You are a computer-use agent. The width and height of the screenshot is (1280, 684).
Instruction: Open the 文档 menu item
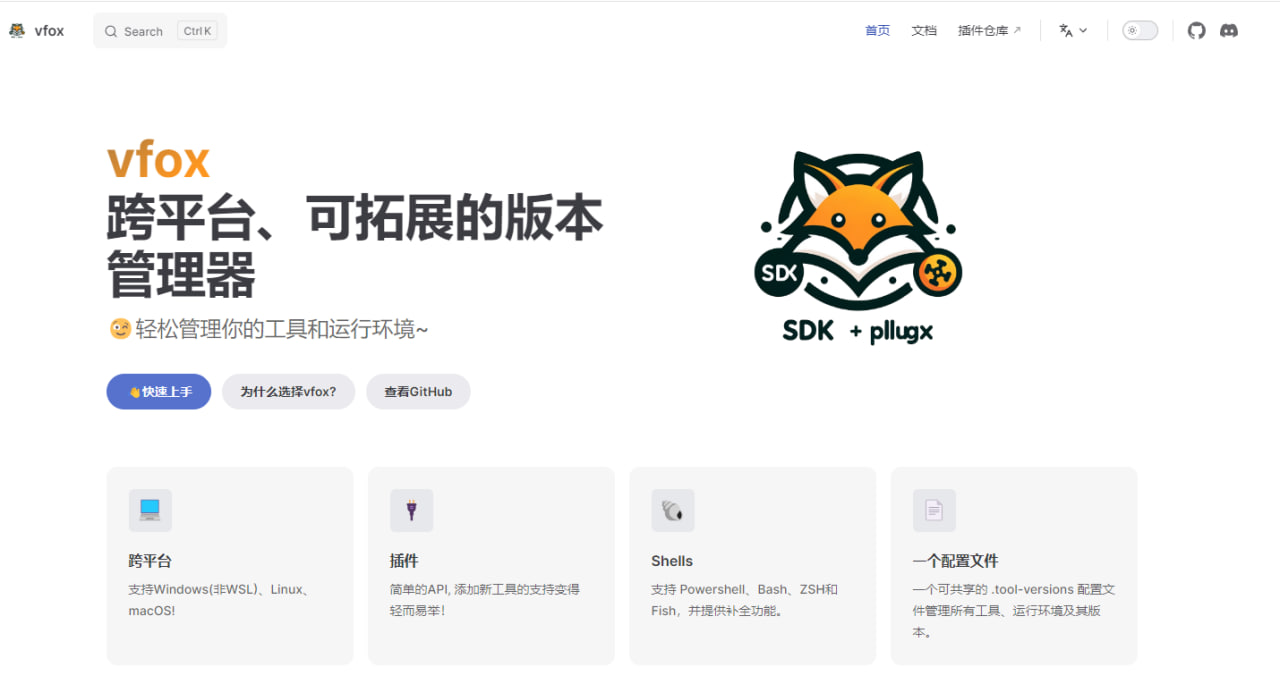coord(924,30)
